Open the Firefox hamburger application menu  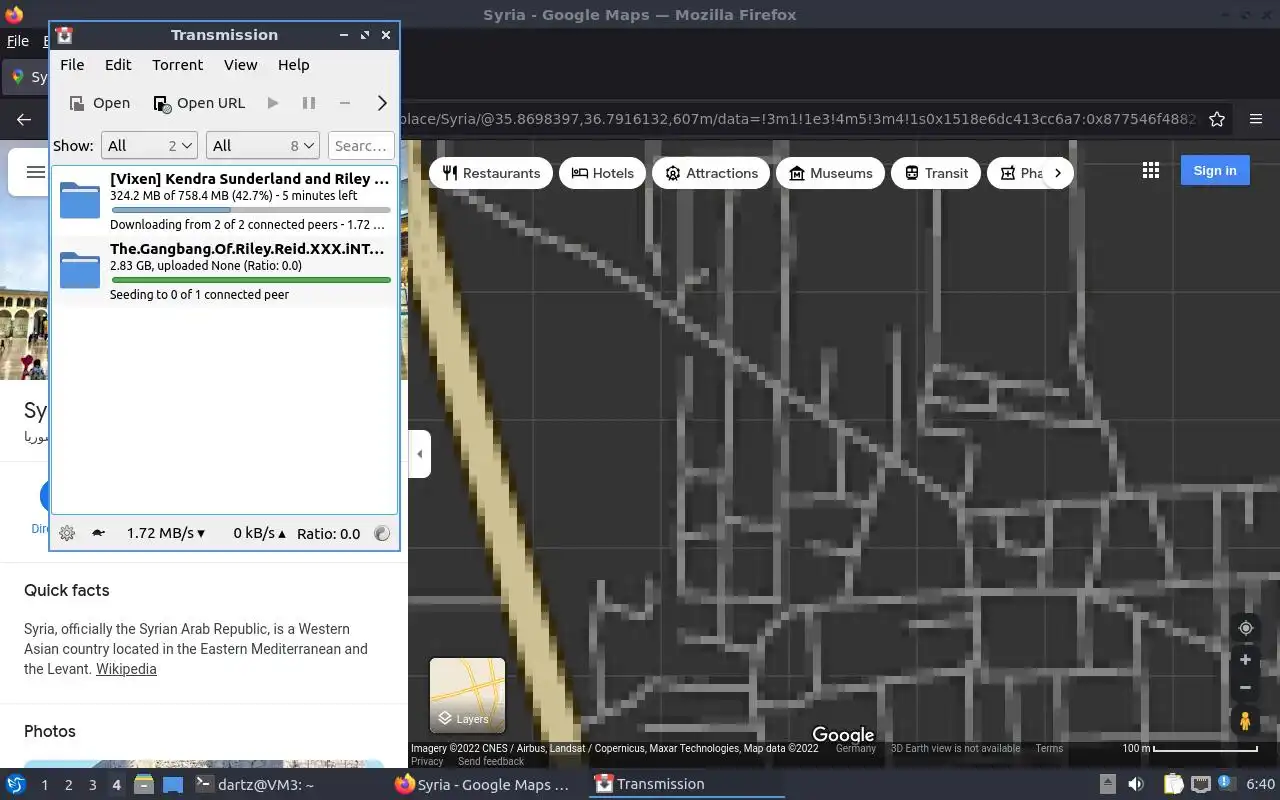pos(1256,119)
